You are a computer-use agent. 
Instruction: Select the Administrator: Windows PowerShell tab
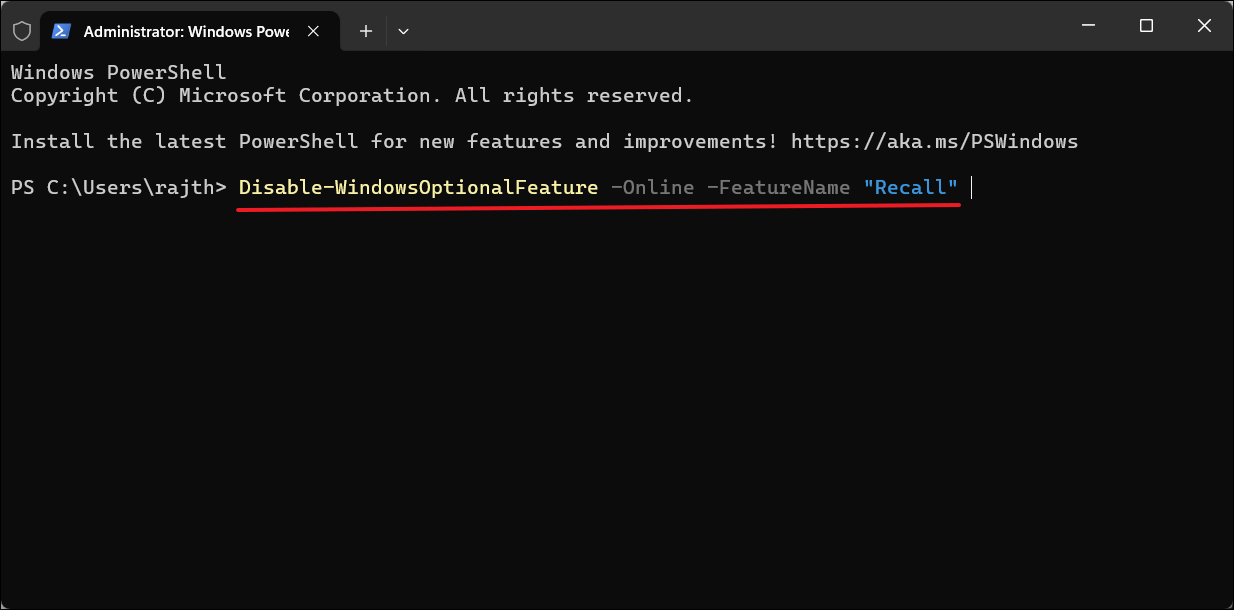point(186,31)
